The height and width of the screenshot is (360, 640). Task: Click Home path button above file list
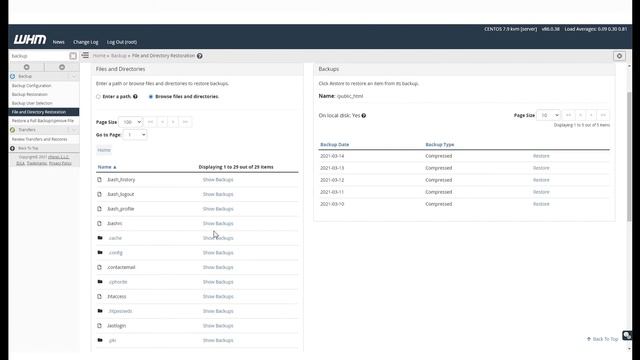coord(104,150)
